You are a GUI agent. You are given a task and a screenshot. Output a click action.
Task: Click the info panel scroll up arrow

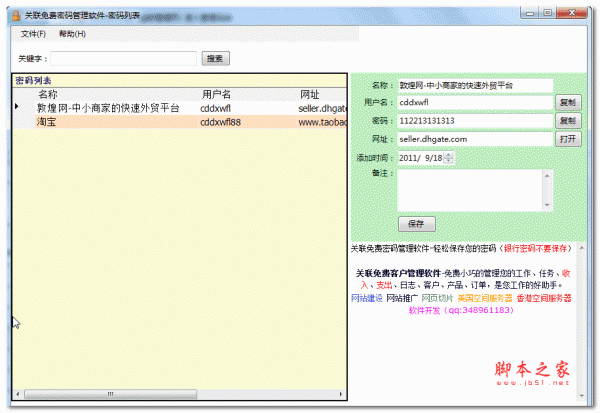point(582,248)
